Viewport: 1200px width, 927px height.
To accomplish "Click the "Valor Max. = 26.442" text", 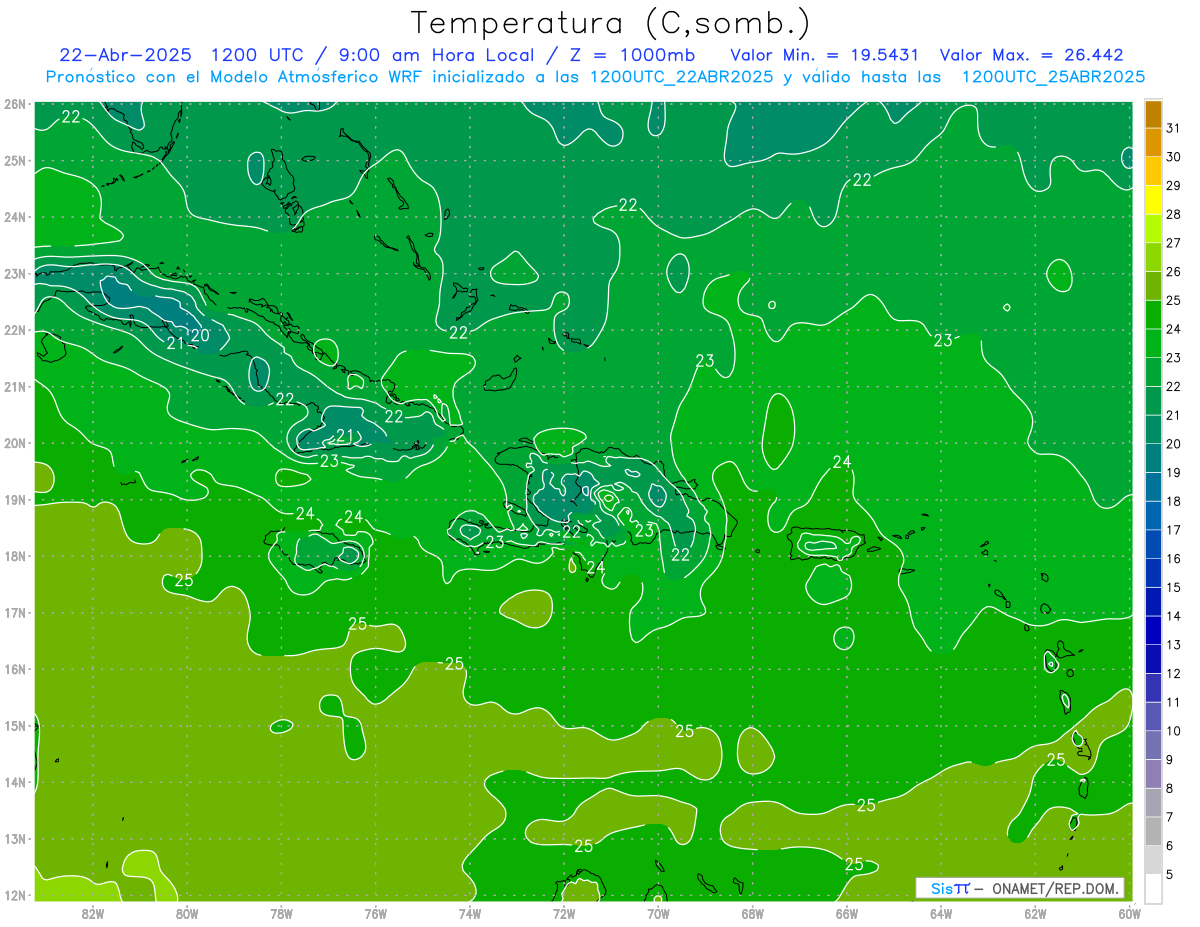I will tap(1032, 55).
